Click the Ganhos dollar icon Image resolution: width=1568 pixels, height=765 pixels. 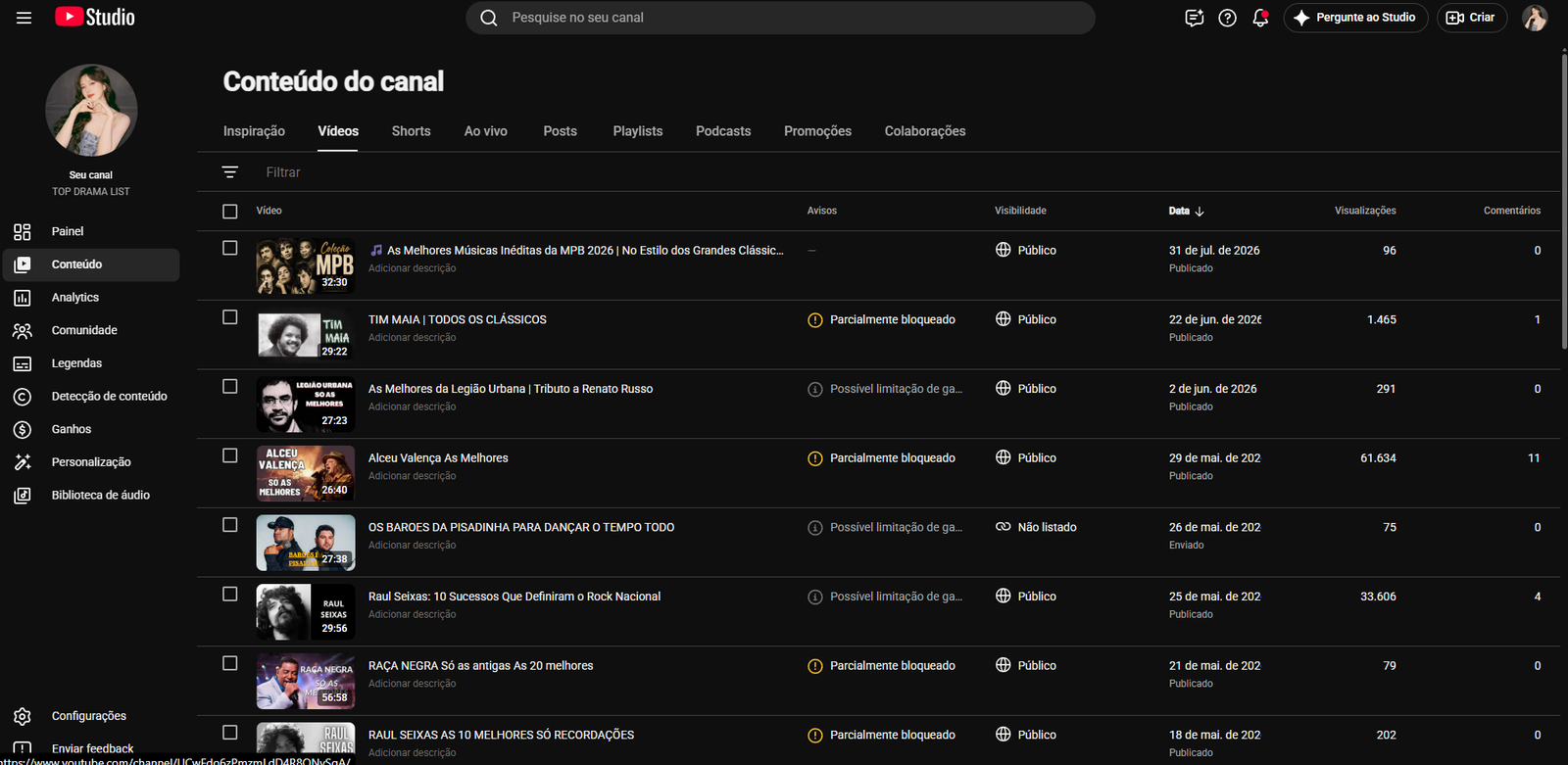coord(23,430)
